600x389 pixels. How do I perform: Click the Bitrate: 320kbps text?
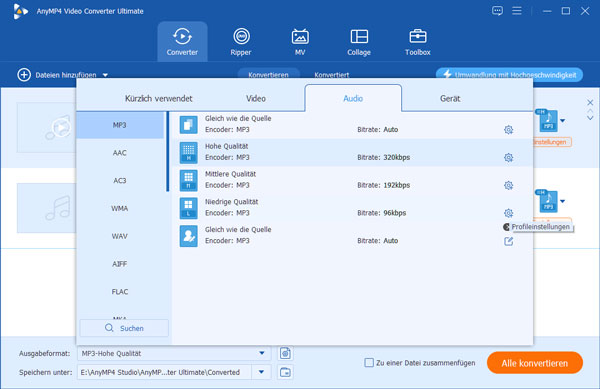pos(383,157)
